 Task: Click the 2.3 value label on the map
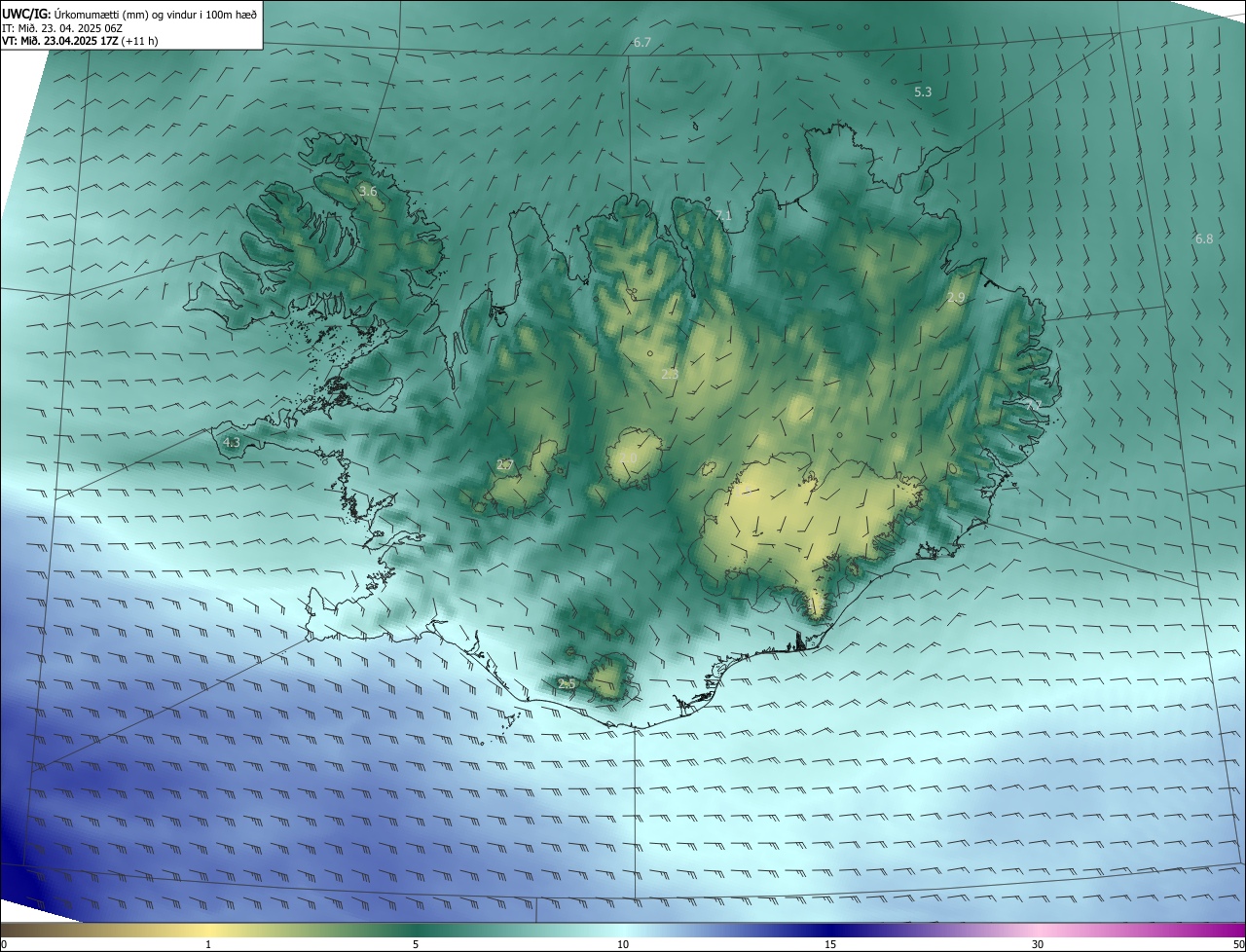(670, 375)
